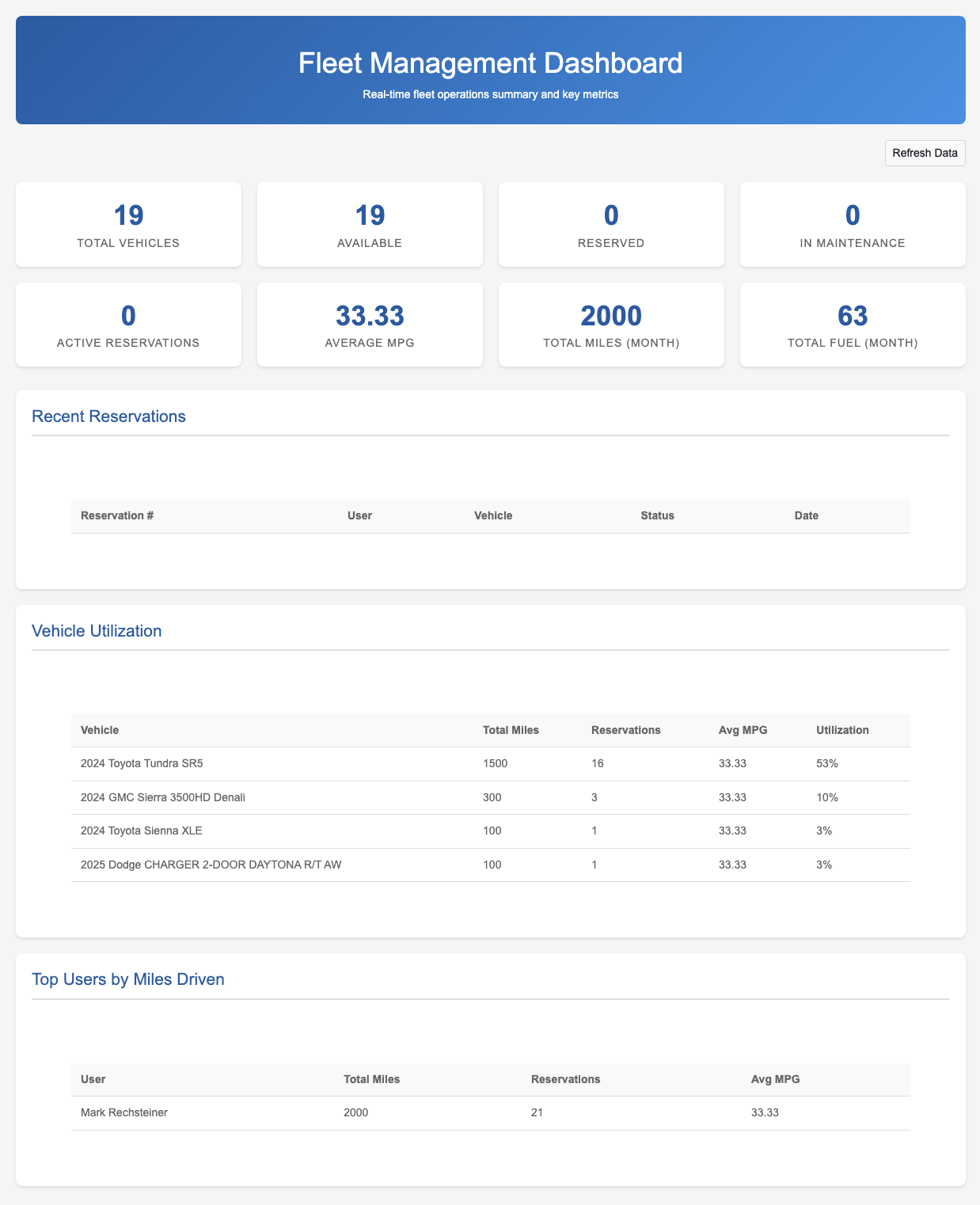The height and width of the screenshot is (1205, 980).
Task: Click the Available vehicles count card
Action: [370, 225]
